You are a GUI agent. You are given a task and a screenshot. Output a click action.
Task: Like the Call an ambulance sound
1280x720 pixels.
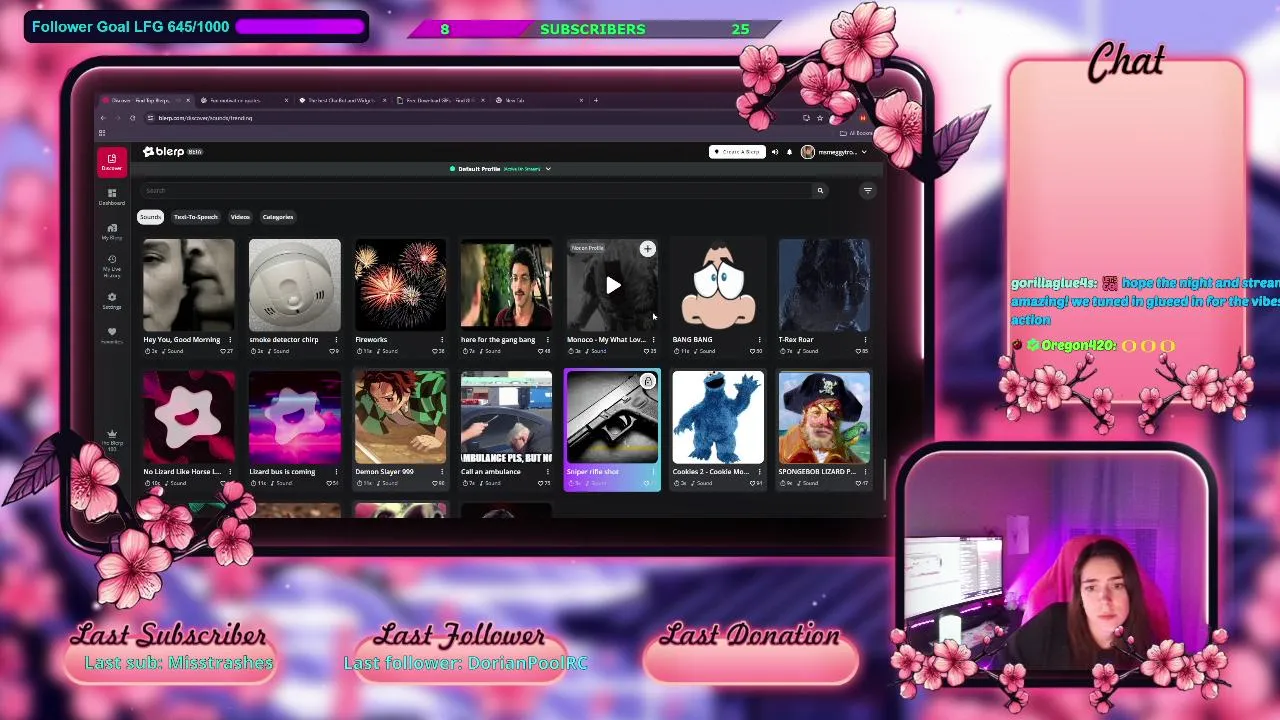click(x=543, y=483)
